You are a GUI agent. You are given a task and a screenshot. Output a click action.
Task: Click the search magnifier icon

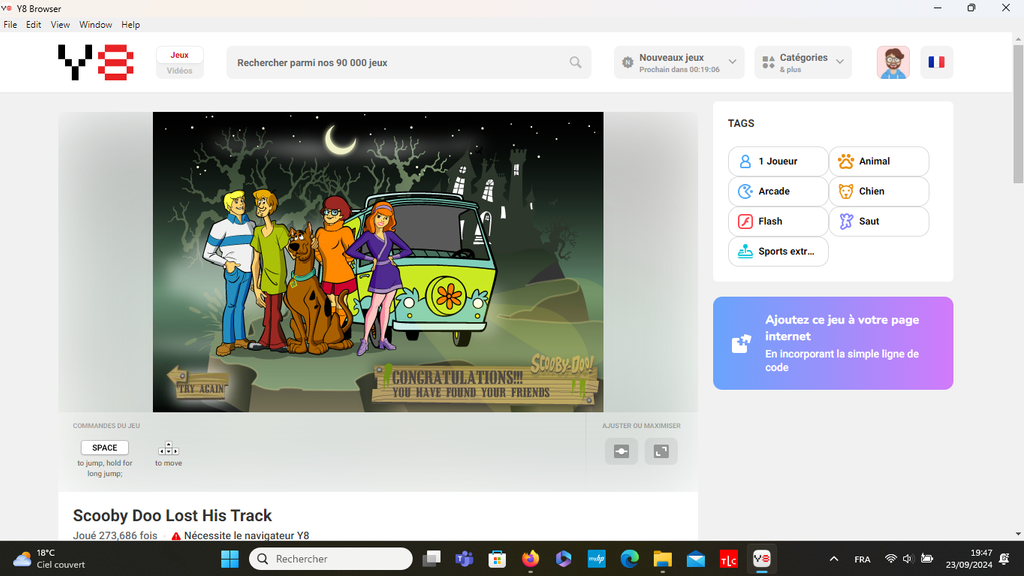tap(575, 62)
